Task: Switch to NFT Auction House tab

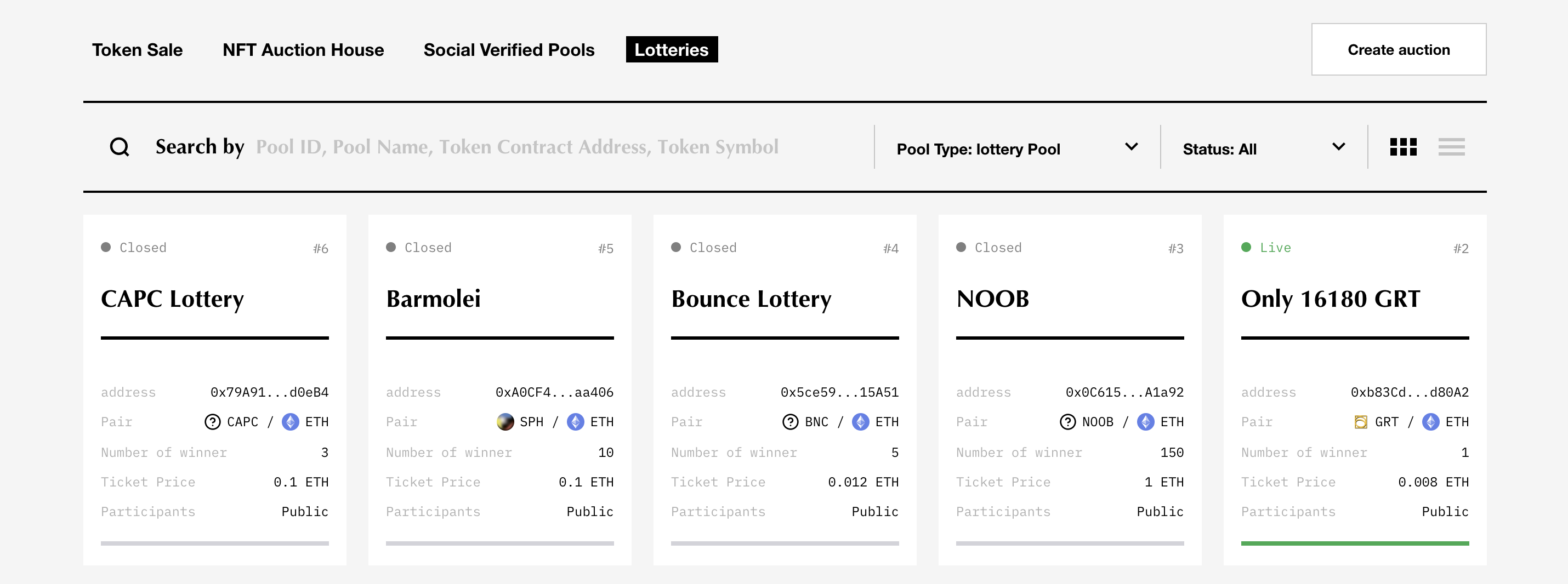Action: coord(303,50)
